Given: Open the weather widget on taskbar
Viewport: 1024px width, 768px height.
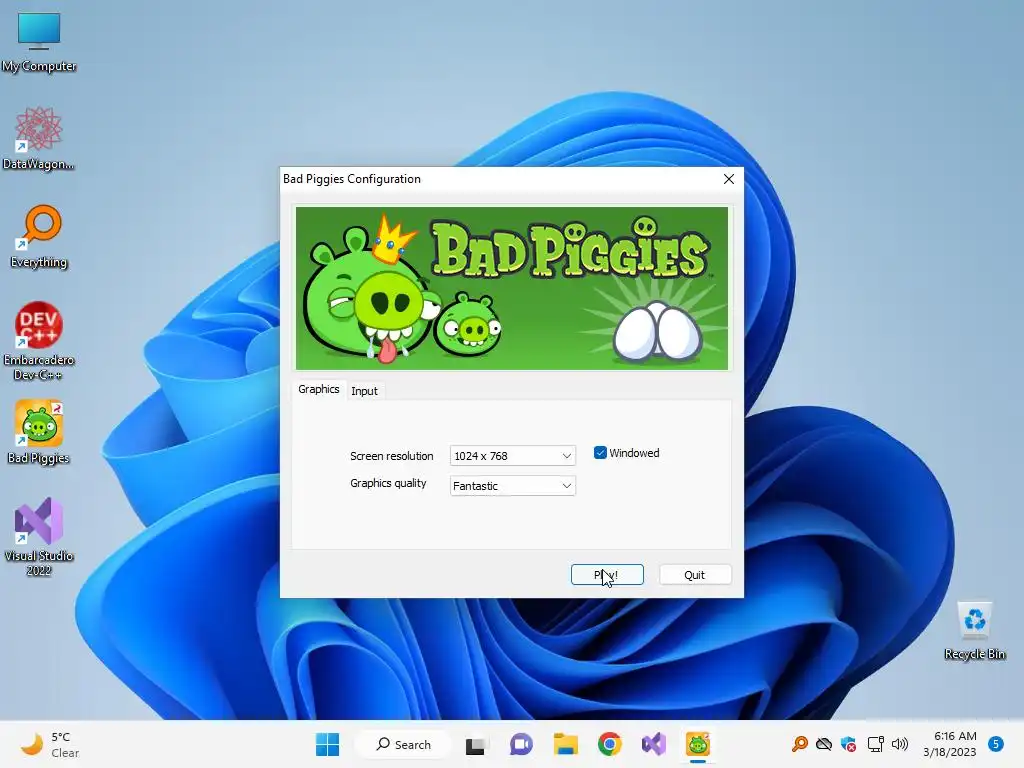Looking at the screenshot, I should pyautogui.click(x=50, y=744).
